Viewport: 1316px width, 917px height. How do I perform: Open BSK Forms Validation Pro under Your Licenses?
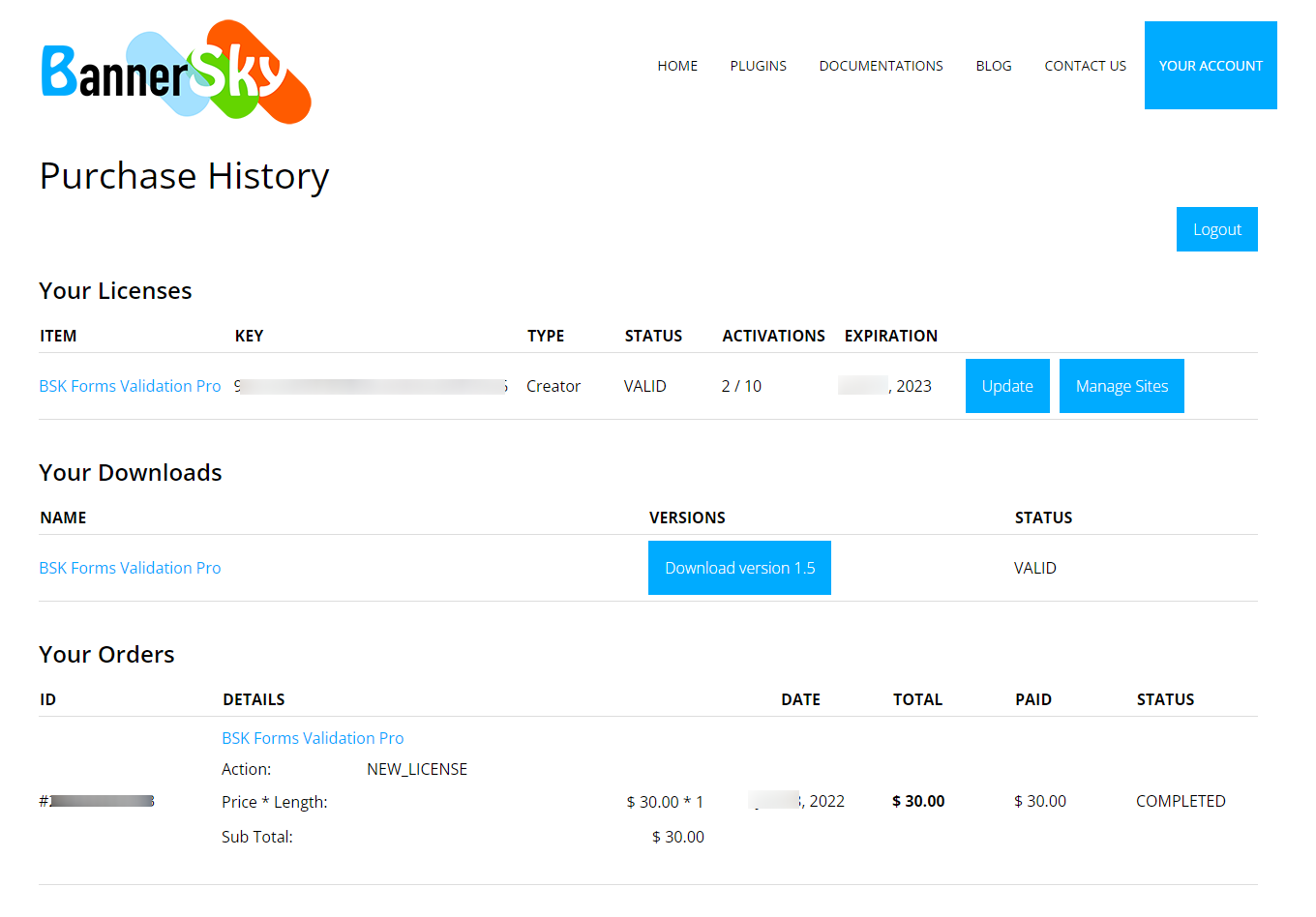130,385
